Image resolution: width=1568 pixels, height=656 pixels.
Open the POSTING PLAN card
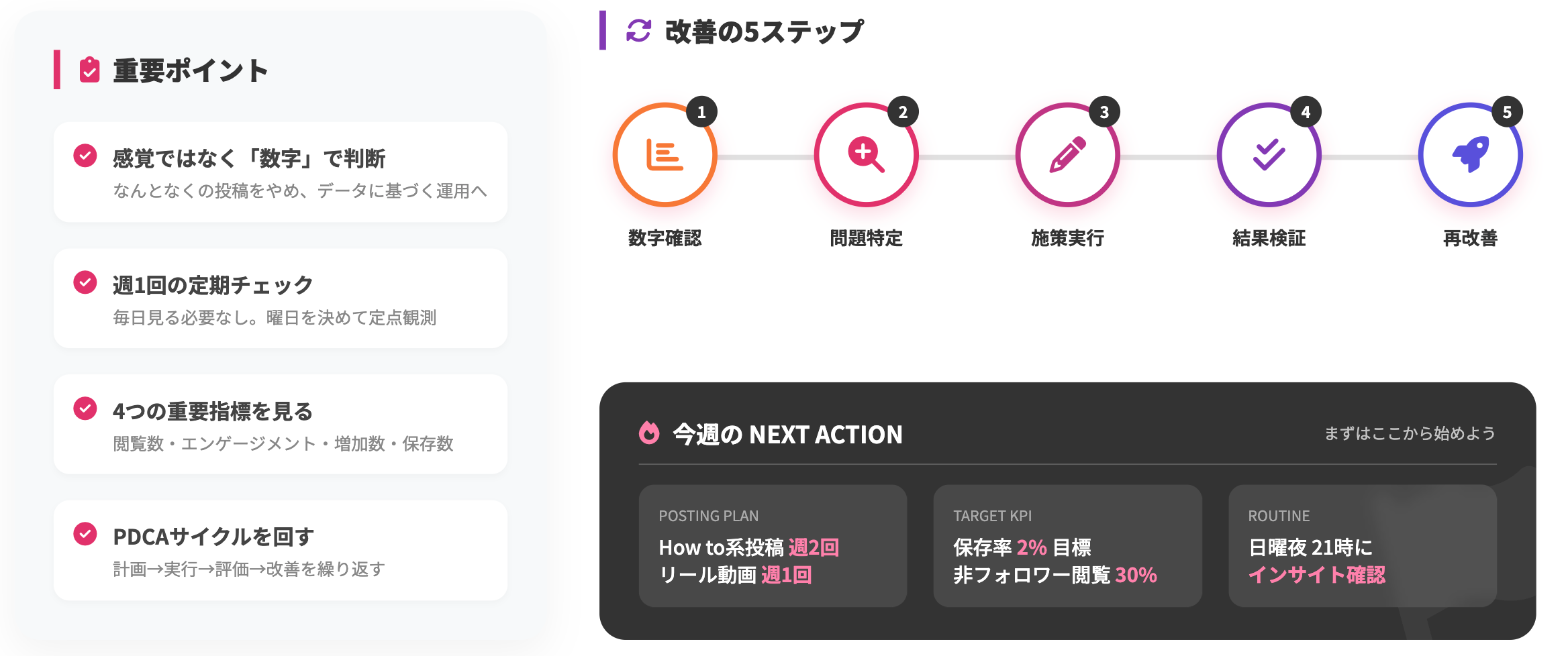coord(773,545)
